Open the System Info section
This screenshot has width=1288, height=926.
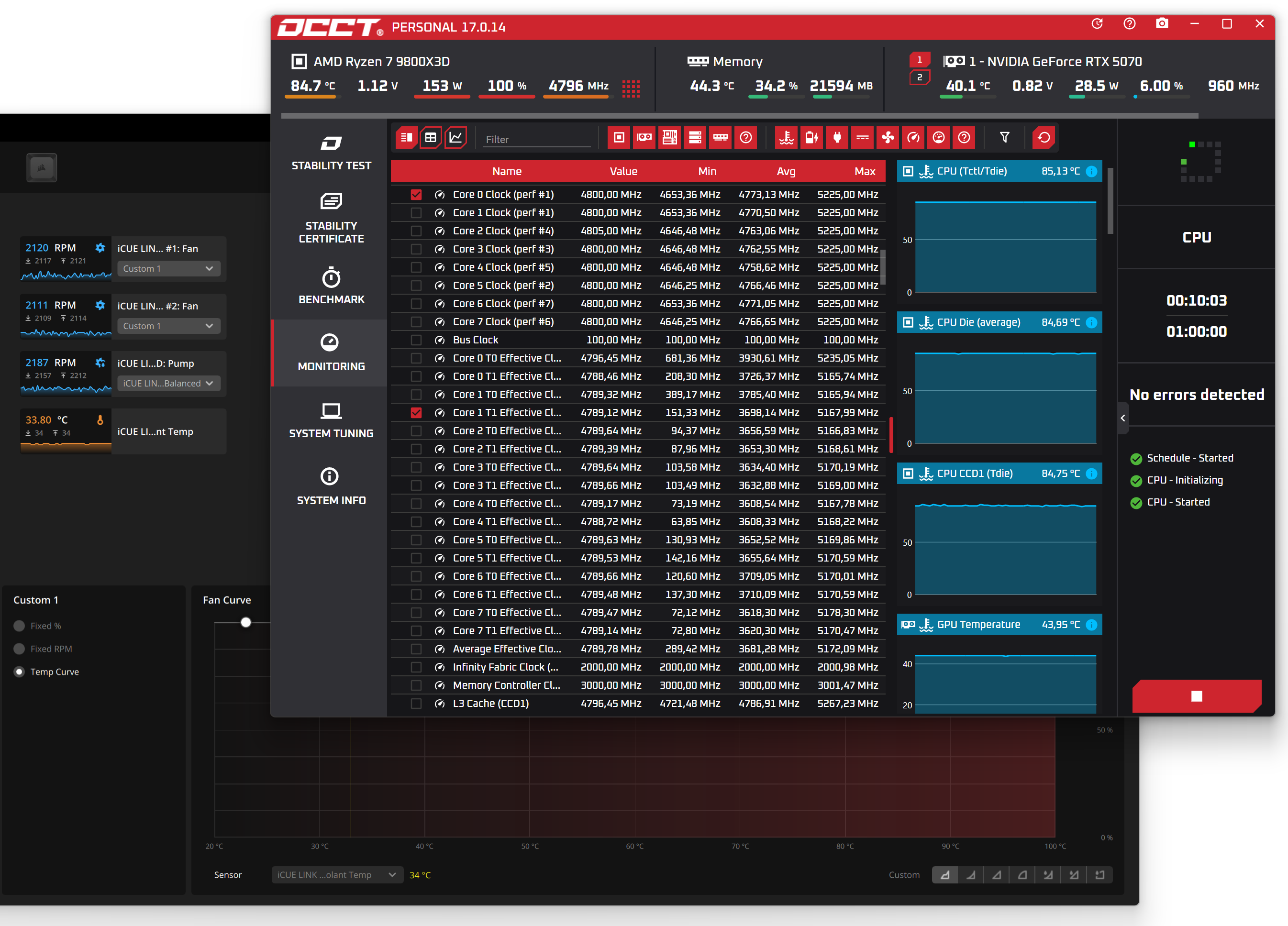[331, 487]
